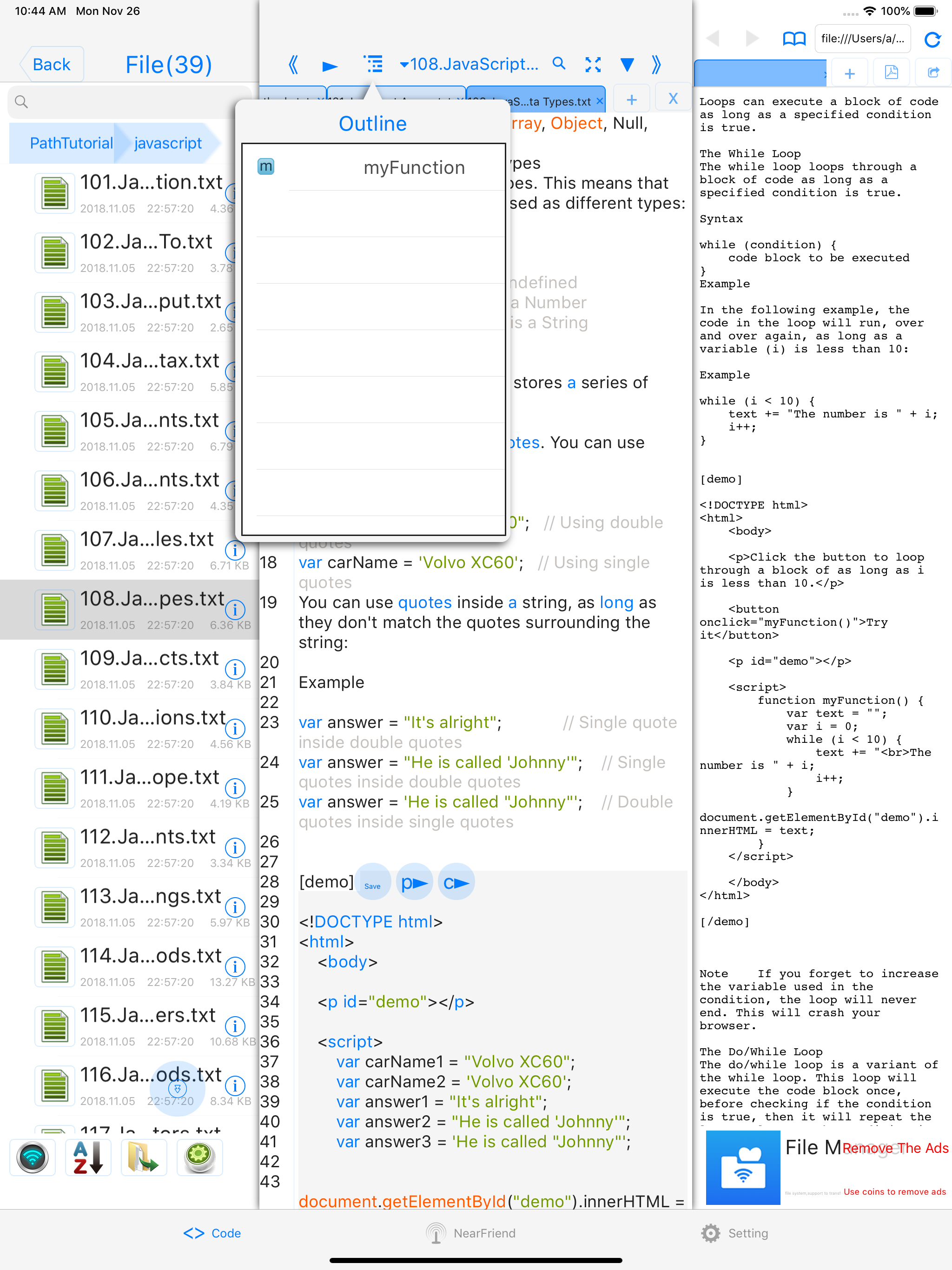Viewport: 952px width, 1270px height.
Task: Click the X button to close all tabs
Action: (x=673, y=99)
